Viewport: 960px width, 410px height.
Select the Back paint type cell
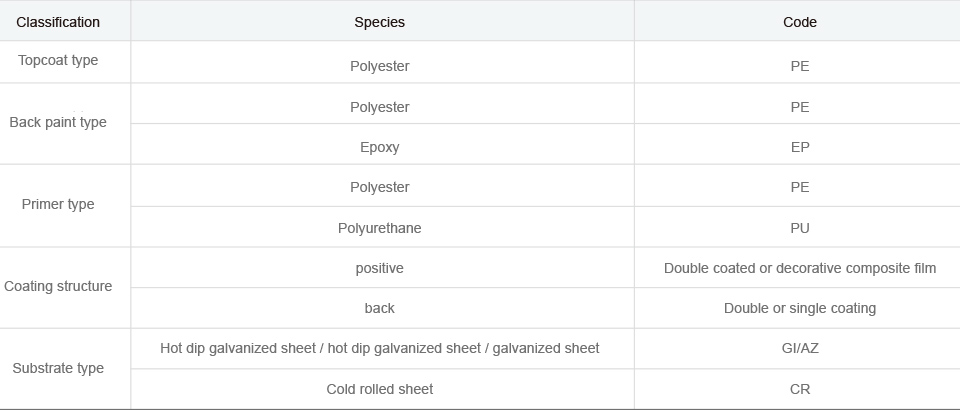(x=58, y=122)
